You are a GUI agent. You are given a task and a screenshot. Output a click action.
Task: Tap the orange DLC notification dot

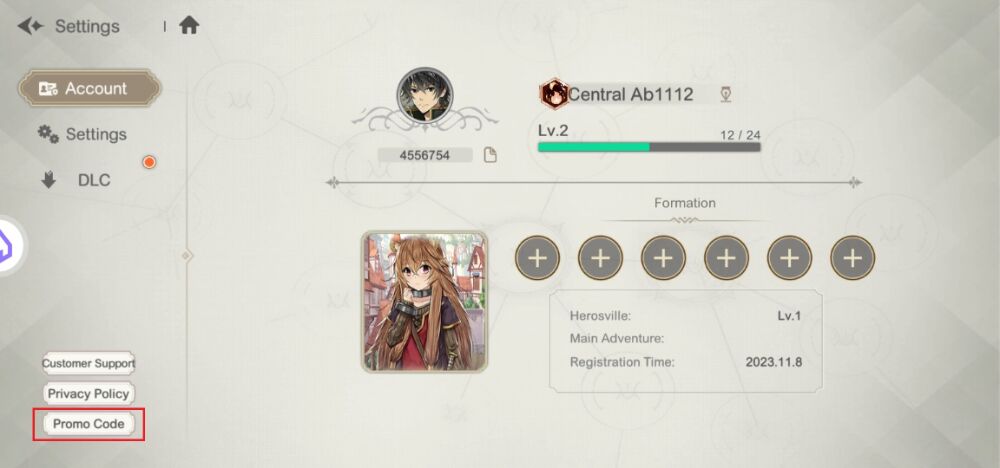pyautogui.click(x=149, y=162)
